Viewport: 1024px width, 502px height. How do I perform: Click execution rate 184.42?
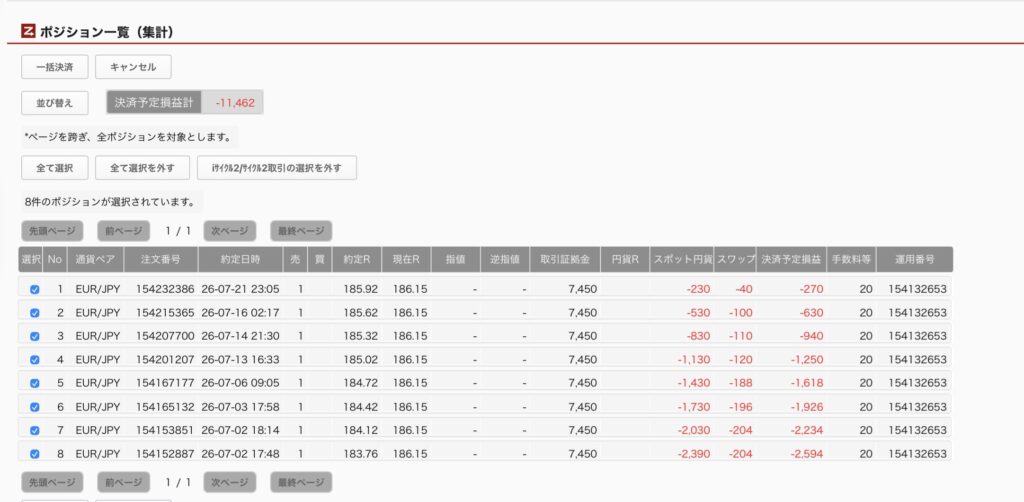[x=360, y=407]
